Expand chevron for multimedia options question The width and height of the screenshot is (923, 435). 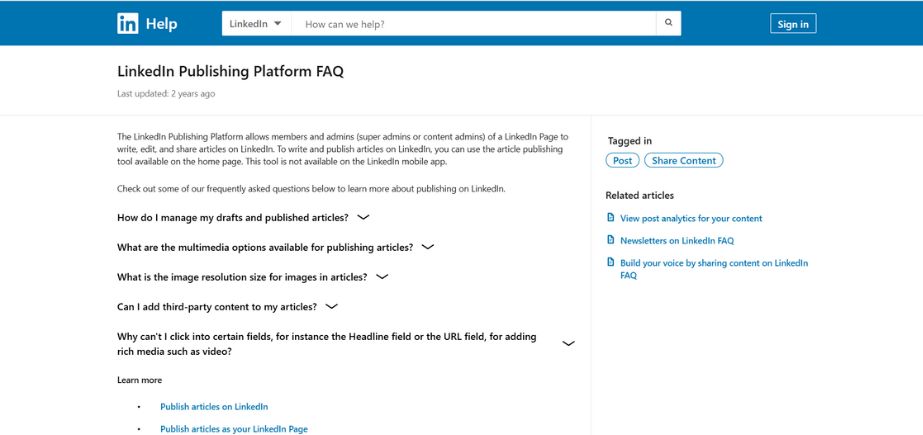pos(428,247)
